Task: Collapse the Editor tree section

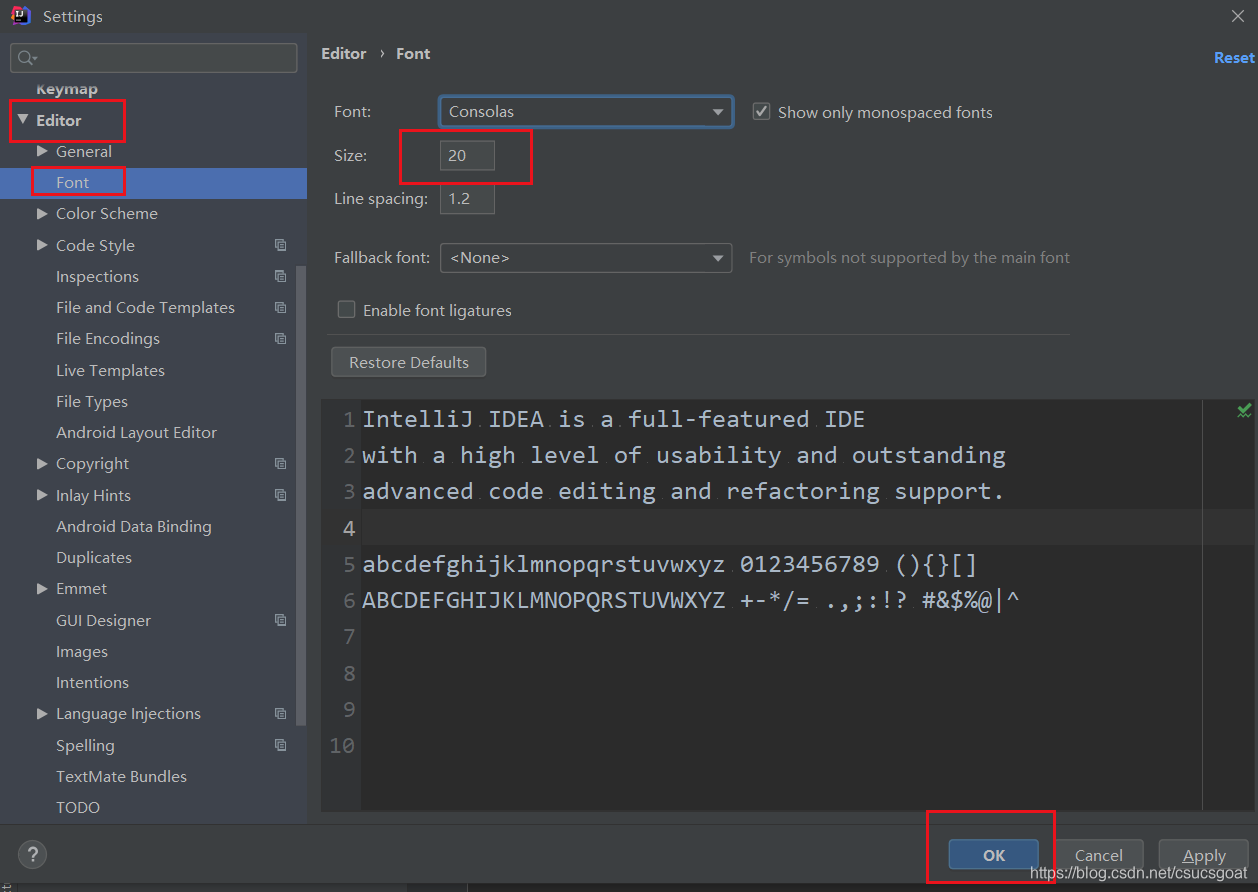Action: [x=23, y=120]
